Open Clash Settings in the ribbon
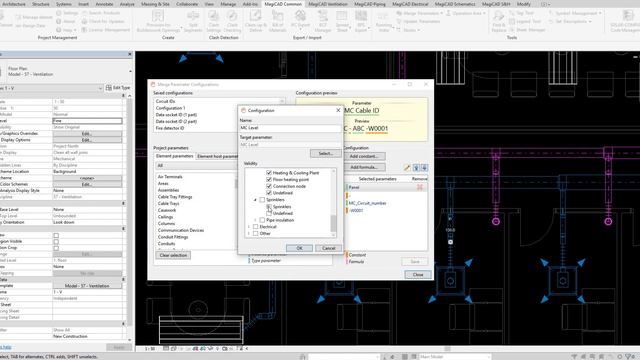 [x=213, y=21]
